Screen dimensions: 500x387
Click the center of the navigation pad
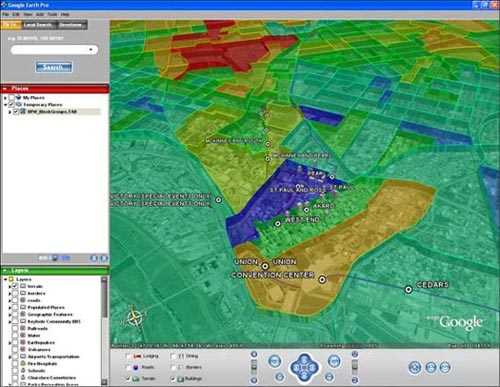pyautogui.click(x=304, y=367)
